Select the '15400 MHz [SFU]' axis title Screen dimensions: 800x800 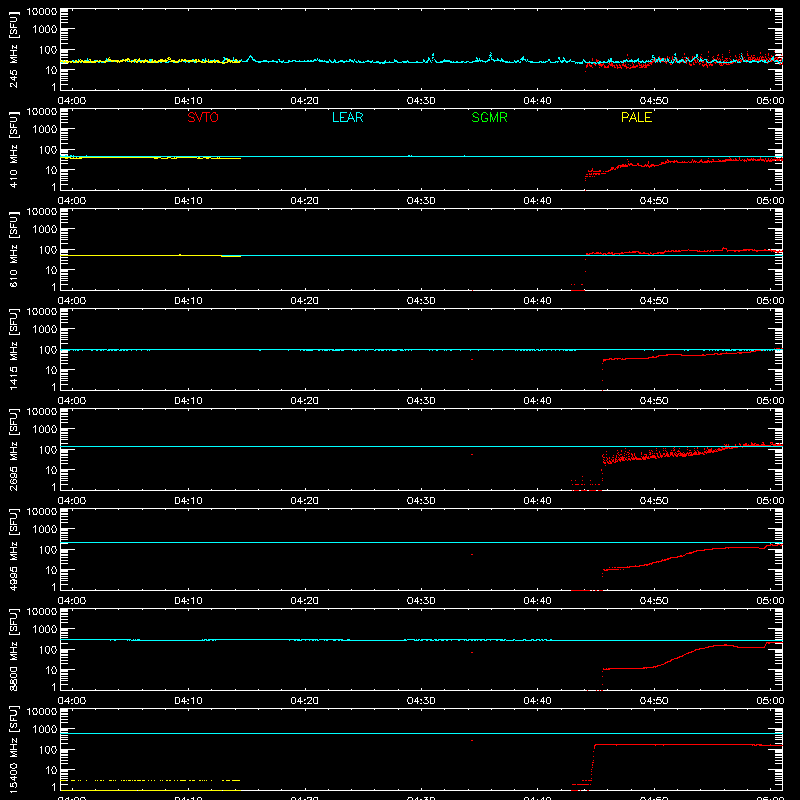click(14, 749)
